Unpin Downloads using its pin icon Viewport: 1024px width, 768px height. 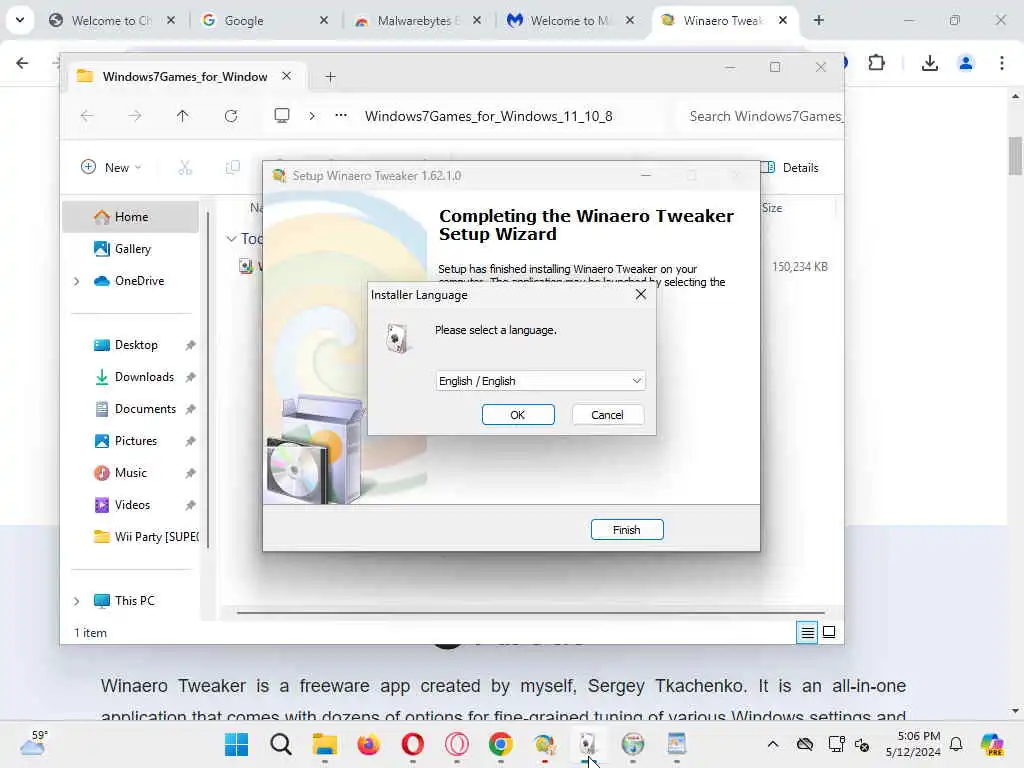click(x=190, y=377)
